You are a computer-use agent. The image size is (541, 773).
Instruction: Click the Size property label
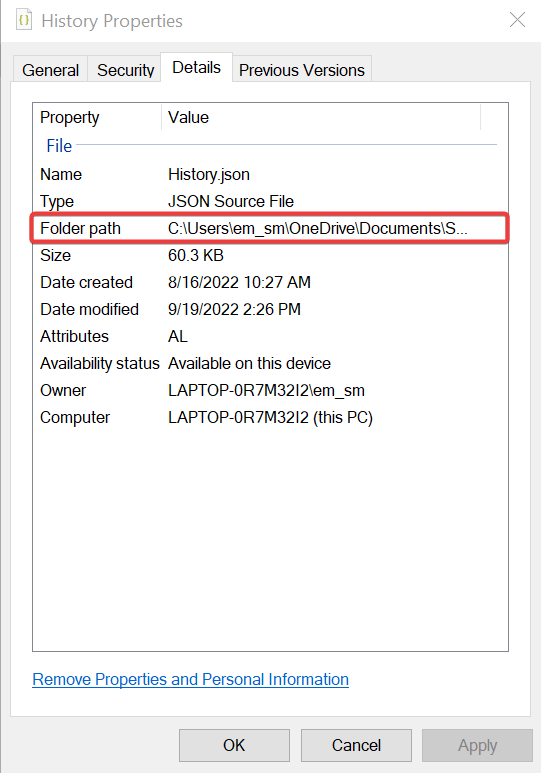55,255
